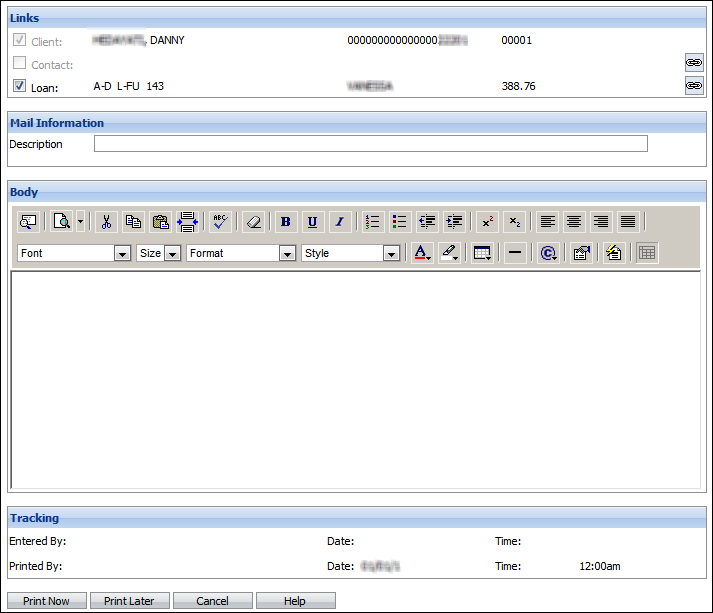Click the Cancel button

[213, 601]
